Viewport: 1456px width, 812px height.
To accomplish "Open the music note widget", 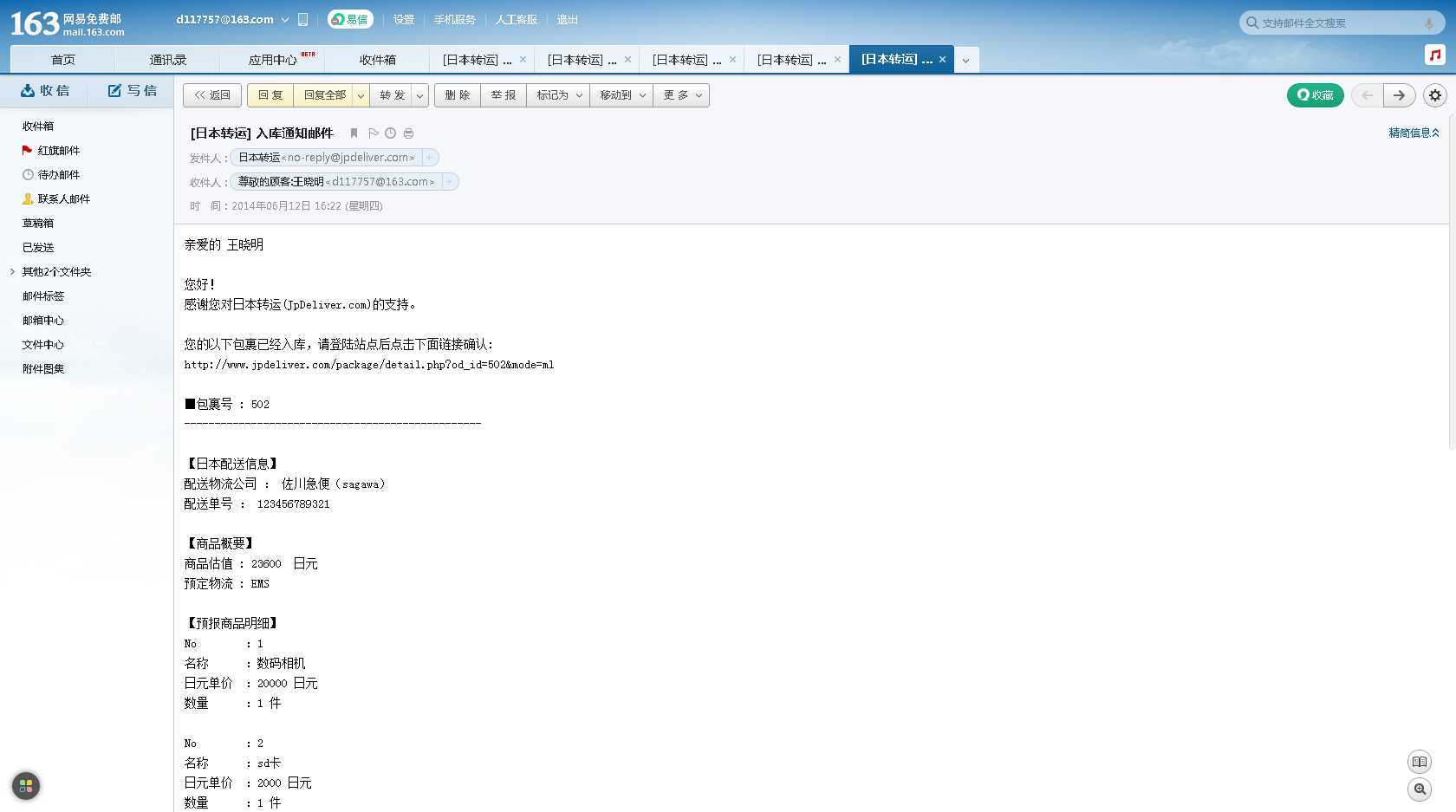I will [1435, 55].
